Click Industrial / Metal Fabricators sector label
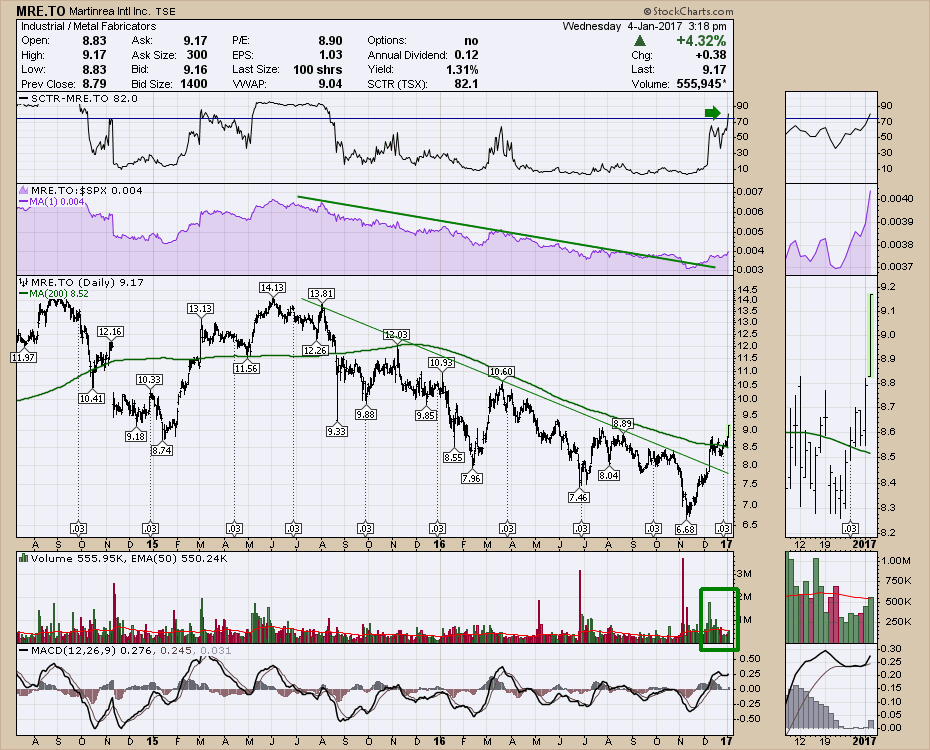930x750 pixels. click(x=88, y=26)
